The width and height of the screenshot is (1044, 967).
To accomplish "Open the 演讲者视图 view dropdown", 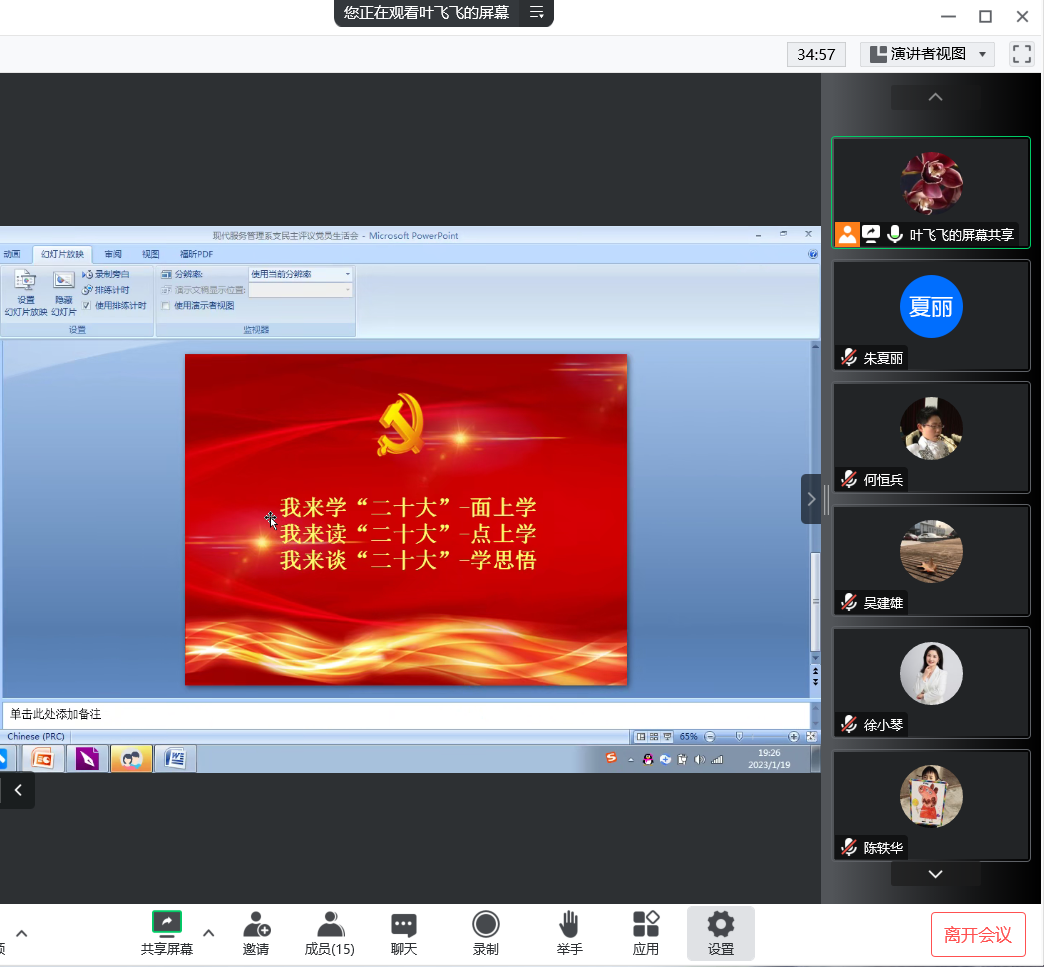I will pos(927,54).
